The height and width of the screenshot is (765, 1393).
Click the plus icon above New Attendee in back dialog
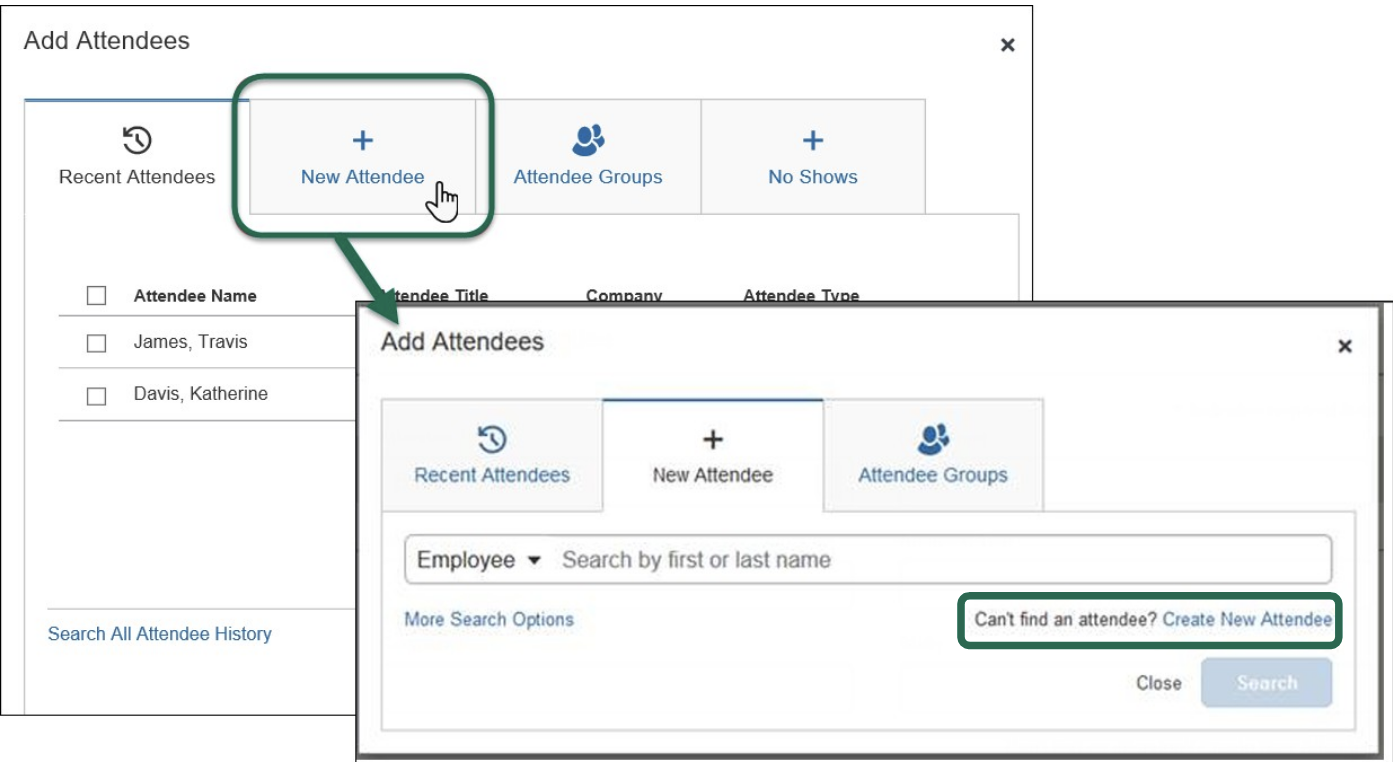363,141
